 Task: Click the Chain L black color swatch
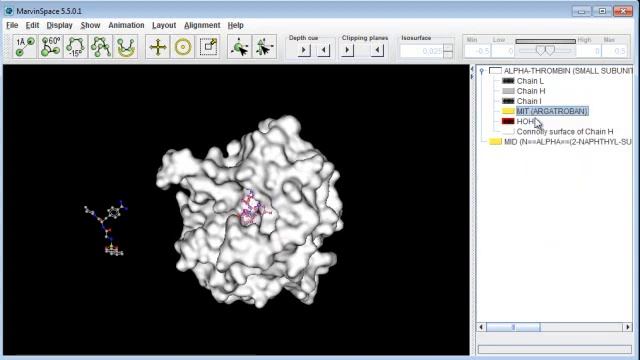508,81
